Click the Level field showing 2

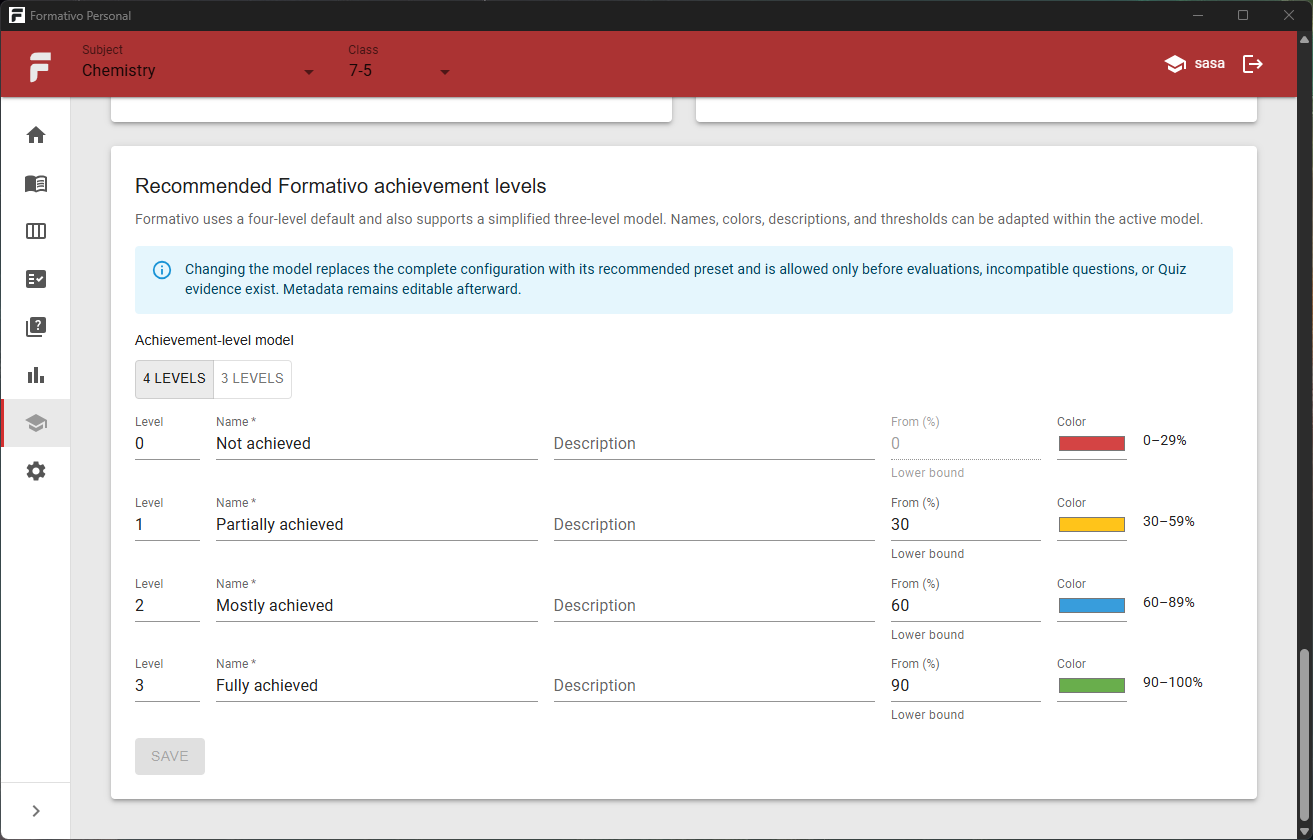pos(167,606)
